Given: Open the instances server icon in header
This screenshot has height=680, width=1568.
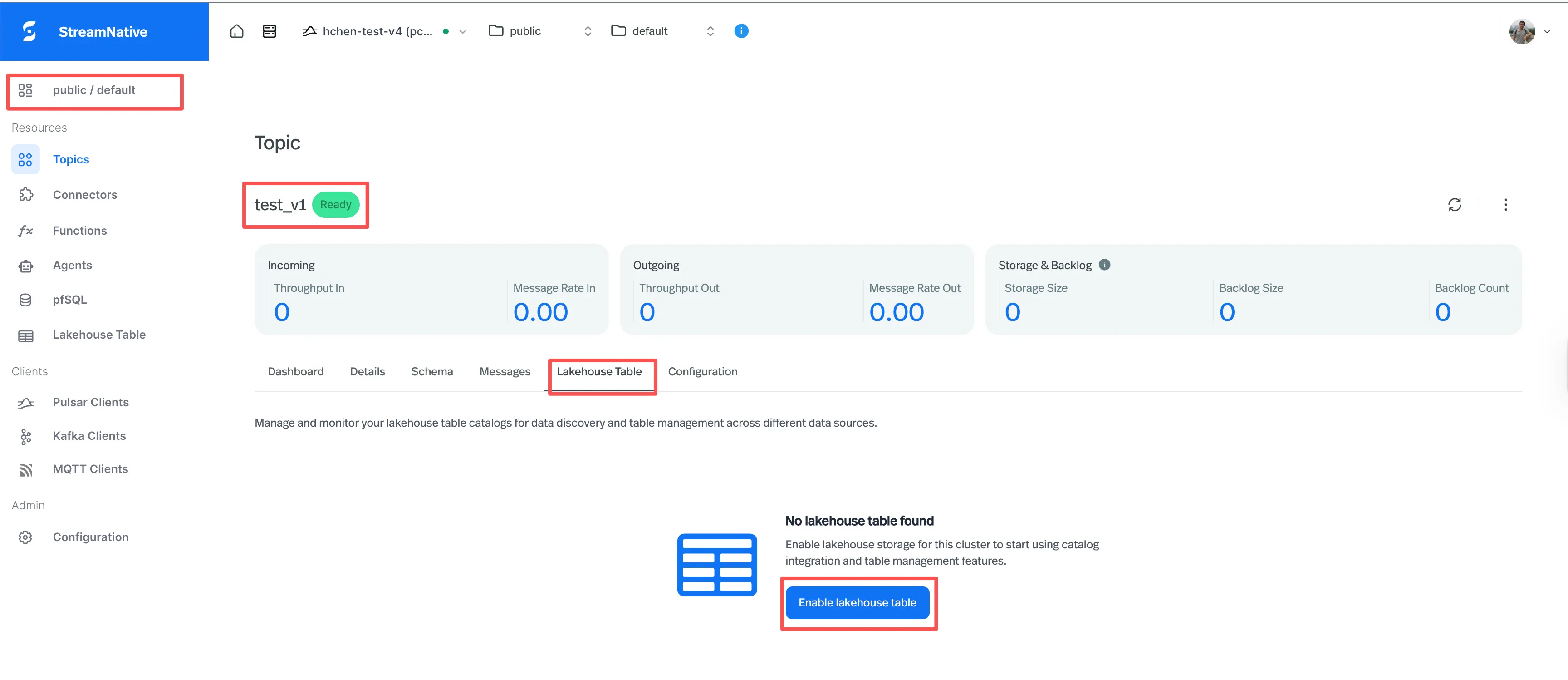Looking at the screenshot, I should pyautogui.click(x=269, y=31).
